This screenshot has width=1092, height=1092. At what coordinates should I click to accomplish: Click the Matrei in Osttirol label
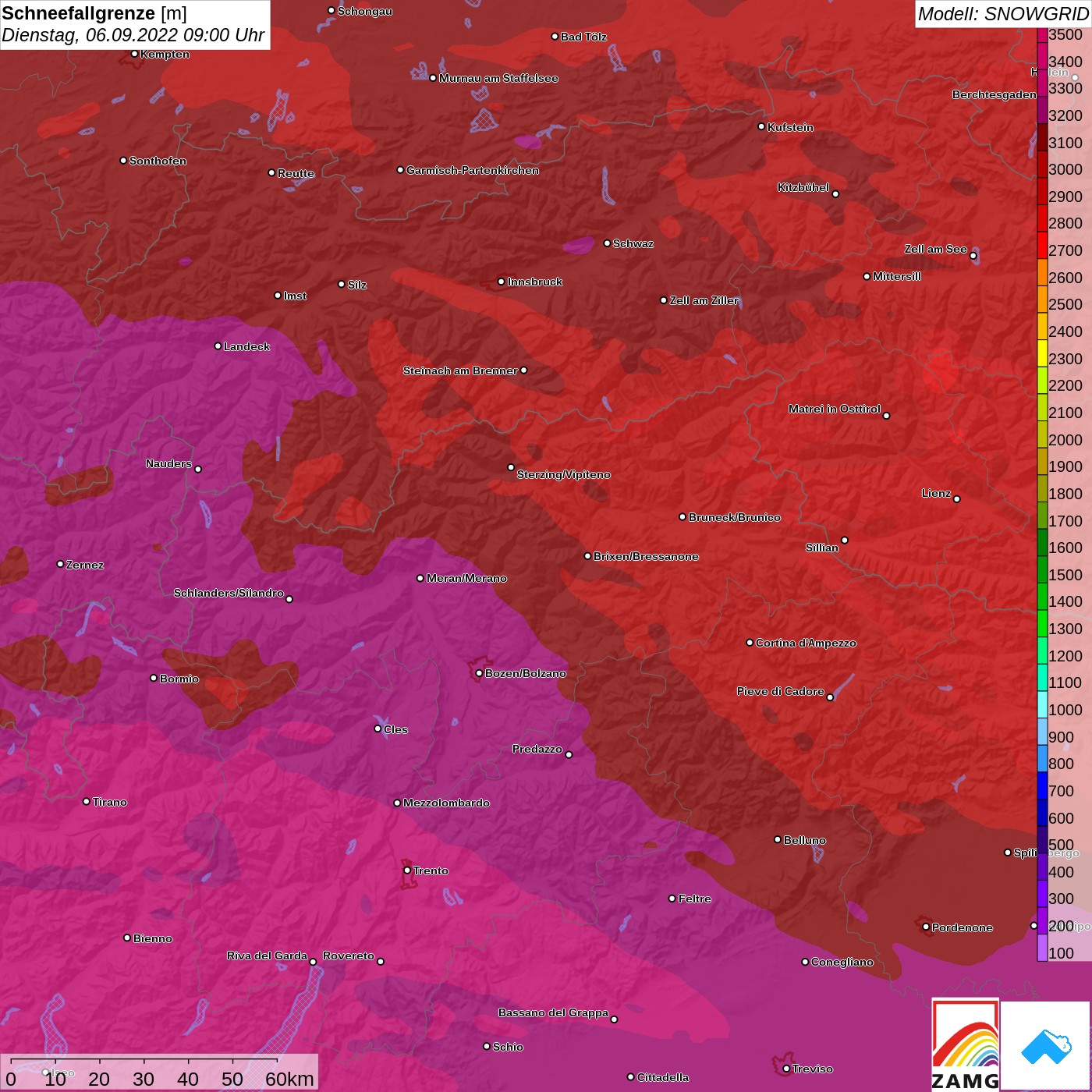point(835,409)
